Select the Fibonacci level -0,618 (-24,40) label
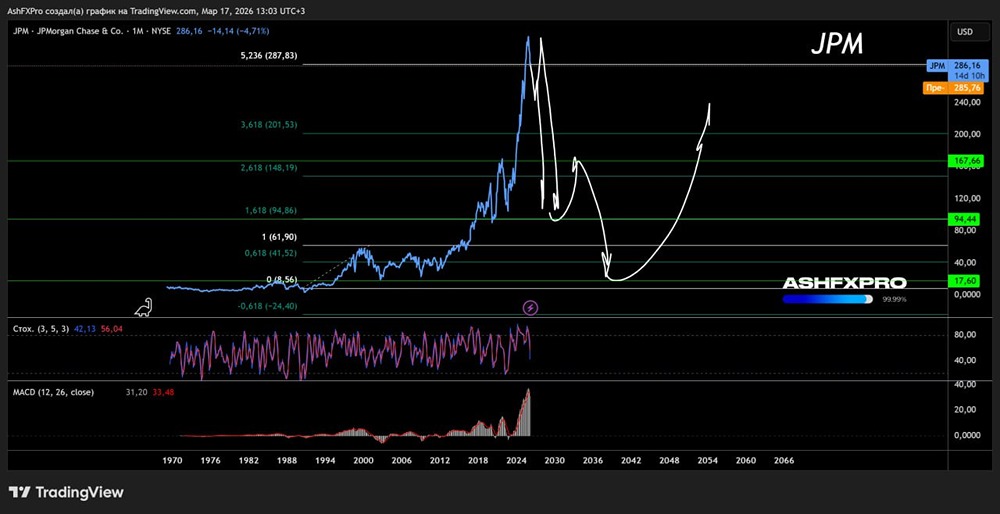The height and width of the screenshot is (514, 1000). tap(267, 307)
